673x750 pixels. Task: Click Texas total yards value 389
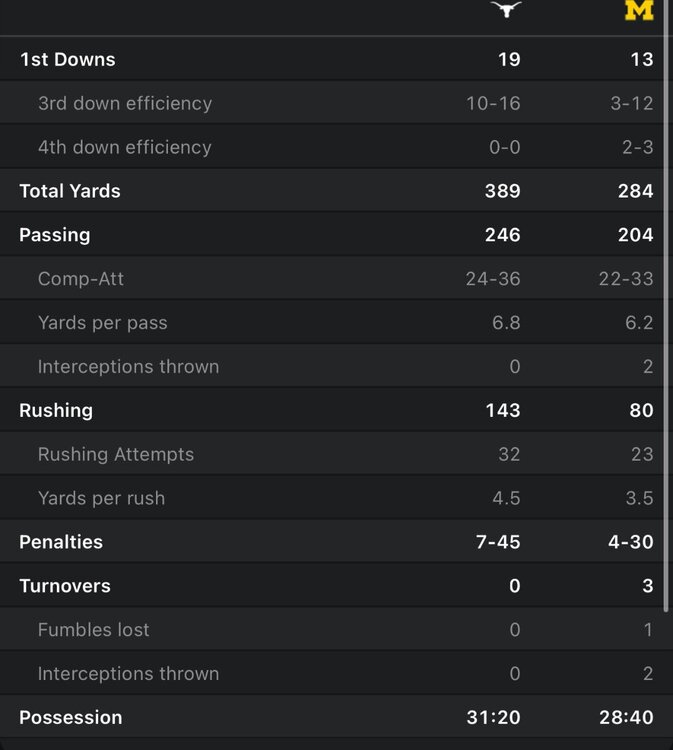coord(502,191)
